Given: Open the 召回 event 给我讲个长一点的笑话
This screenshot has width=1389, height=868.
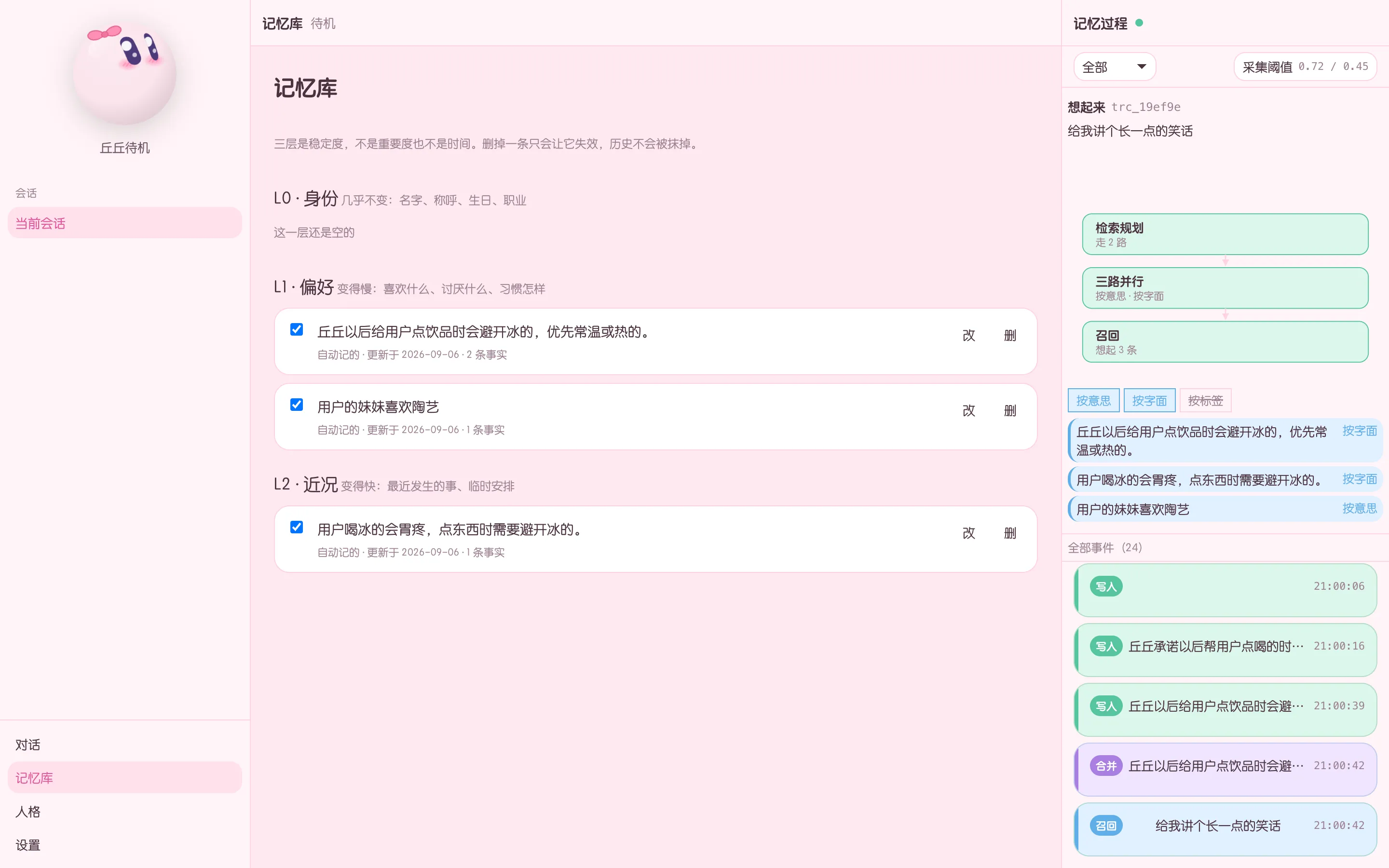Looking at the screenshot, I should (x=1225, y=829).
